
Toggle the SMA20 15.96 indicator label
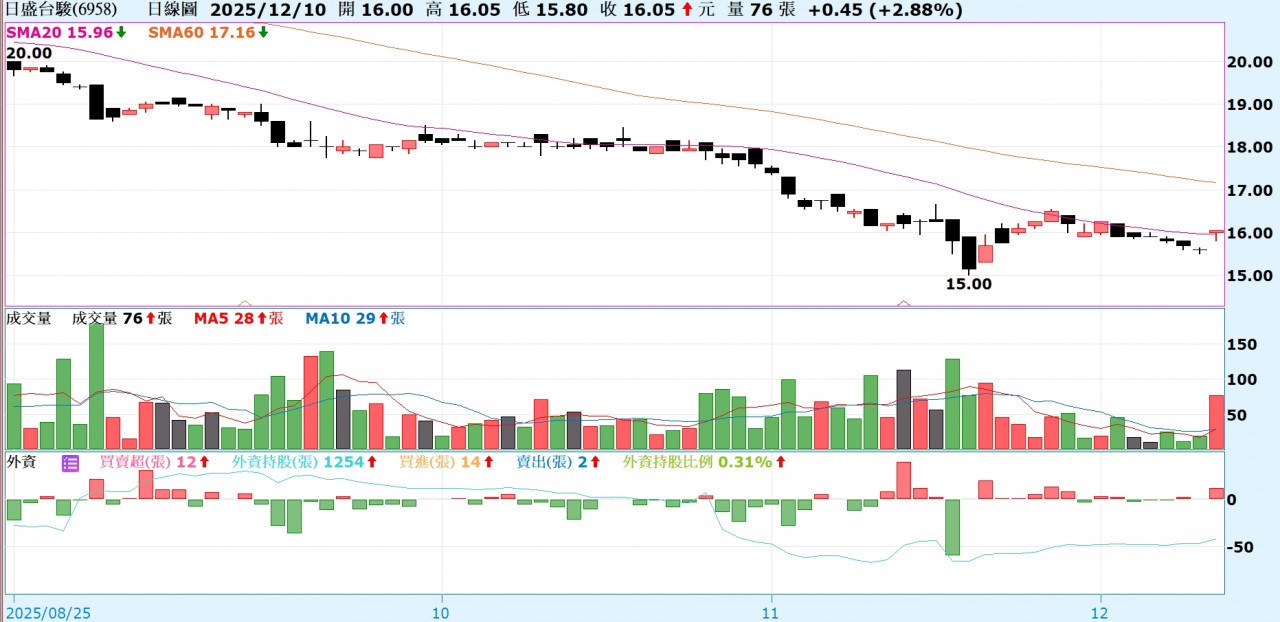[59, 32]
